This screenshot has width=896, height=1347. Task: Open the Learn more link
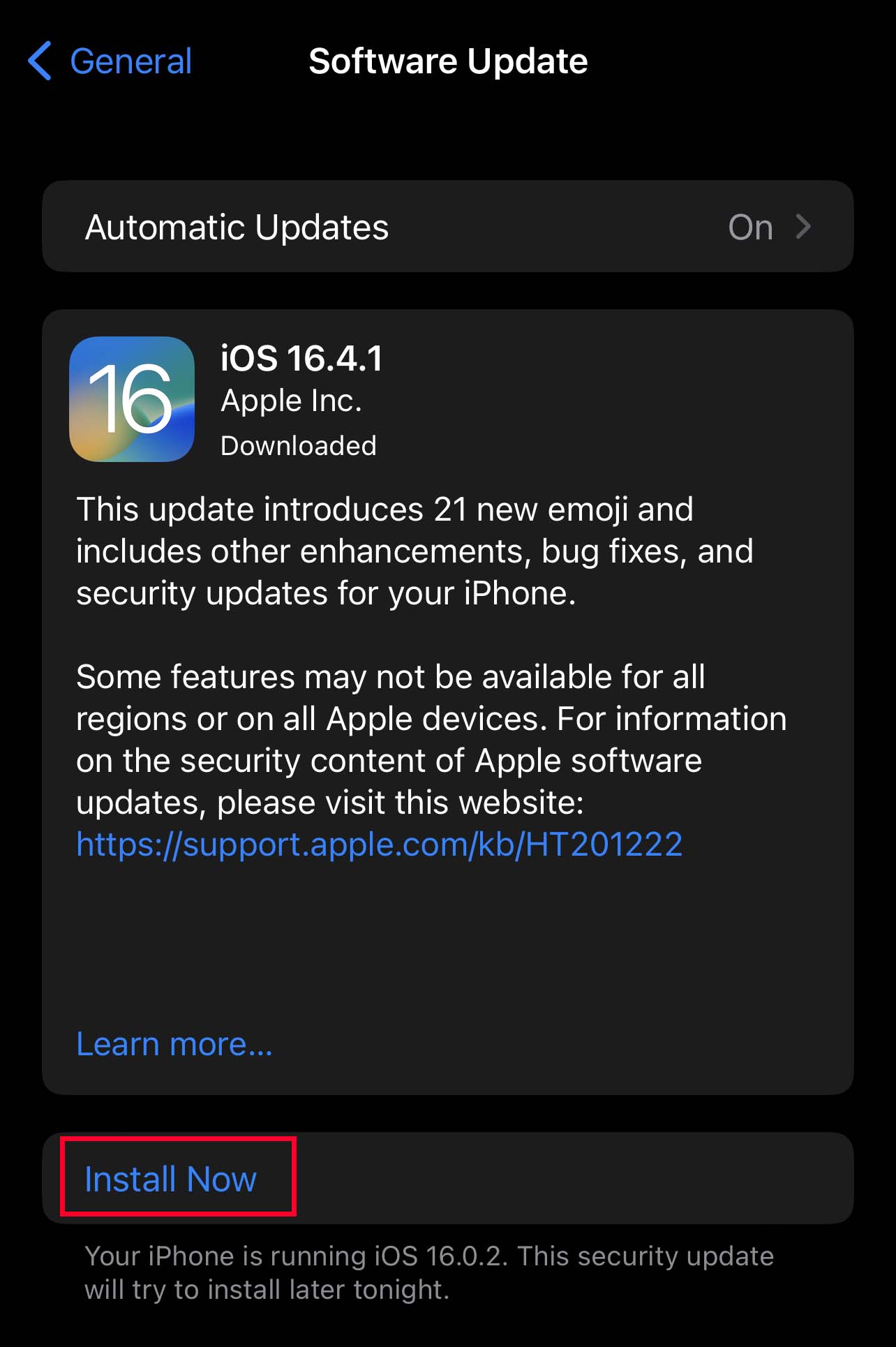174,1044
